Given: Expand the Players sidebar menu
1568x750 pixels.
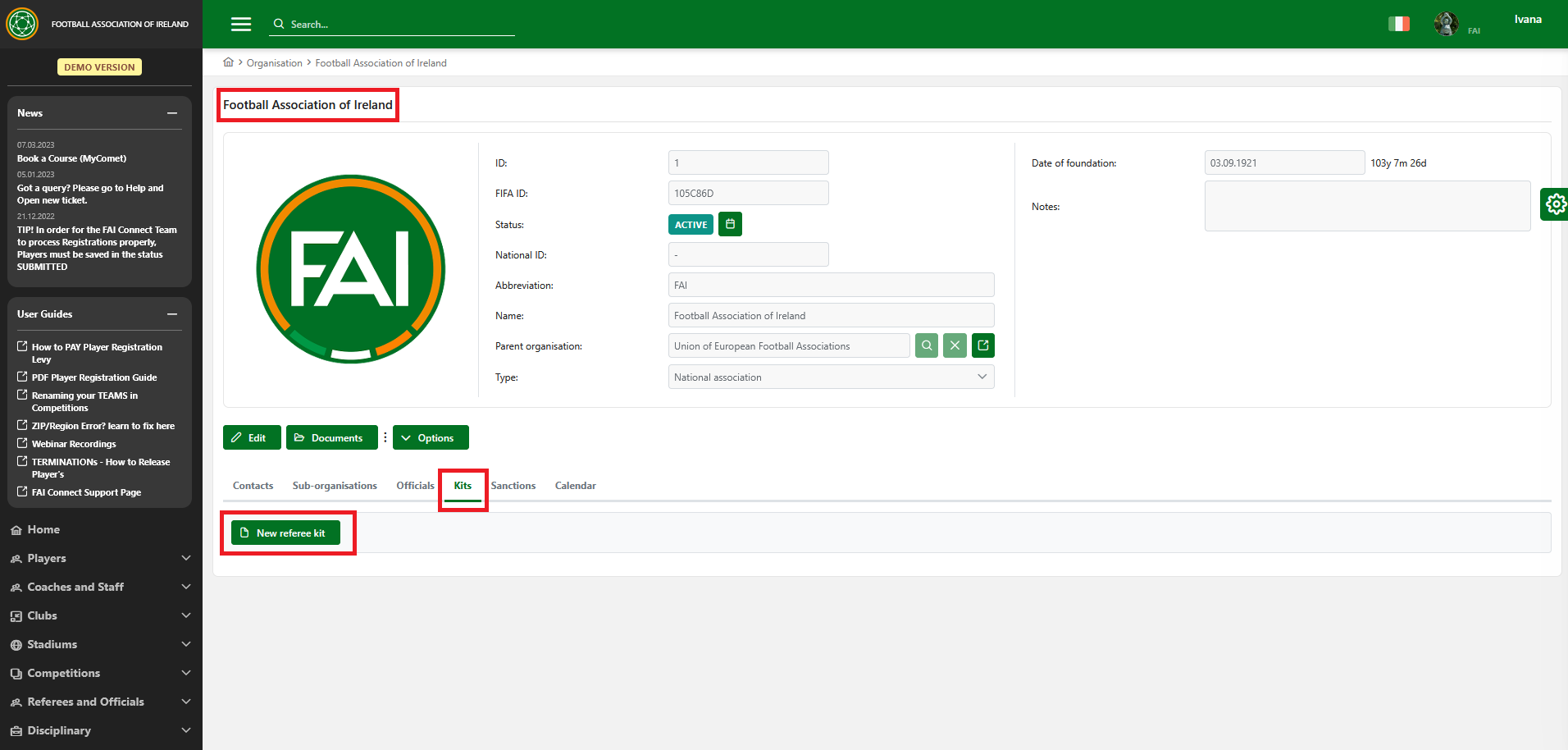Looking at the screenshot, I should [100, 558].
